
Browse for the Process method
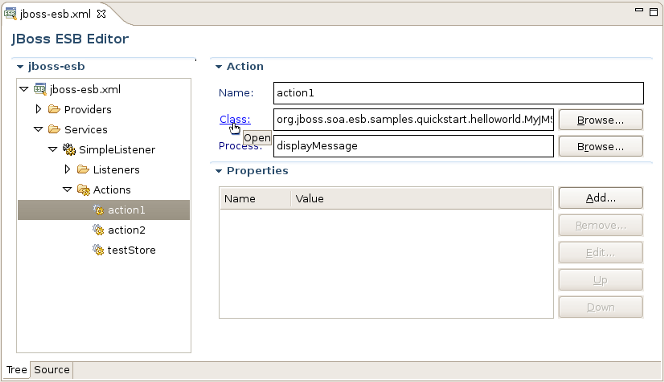600,147
